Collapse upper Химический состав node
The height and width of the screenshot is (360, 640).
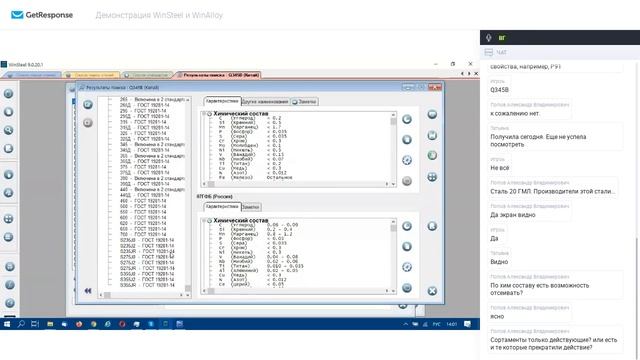pyautogui.click(x=204, y=113)
